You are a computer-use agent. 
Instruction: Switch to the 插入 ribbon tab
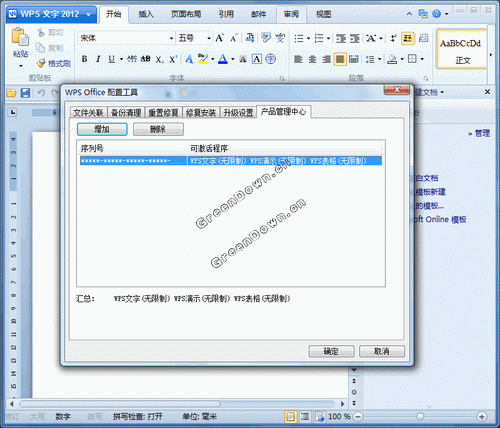click(146, 14)
